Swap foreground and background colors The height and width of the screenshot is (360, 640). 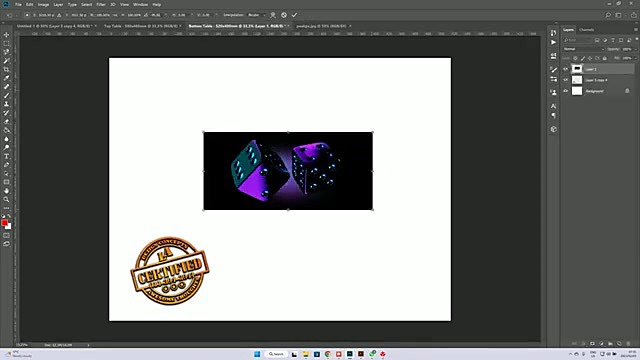9,216
